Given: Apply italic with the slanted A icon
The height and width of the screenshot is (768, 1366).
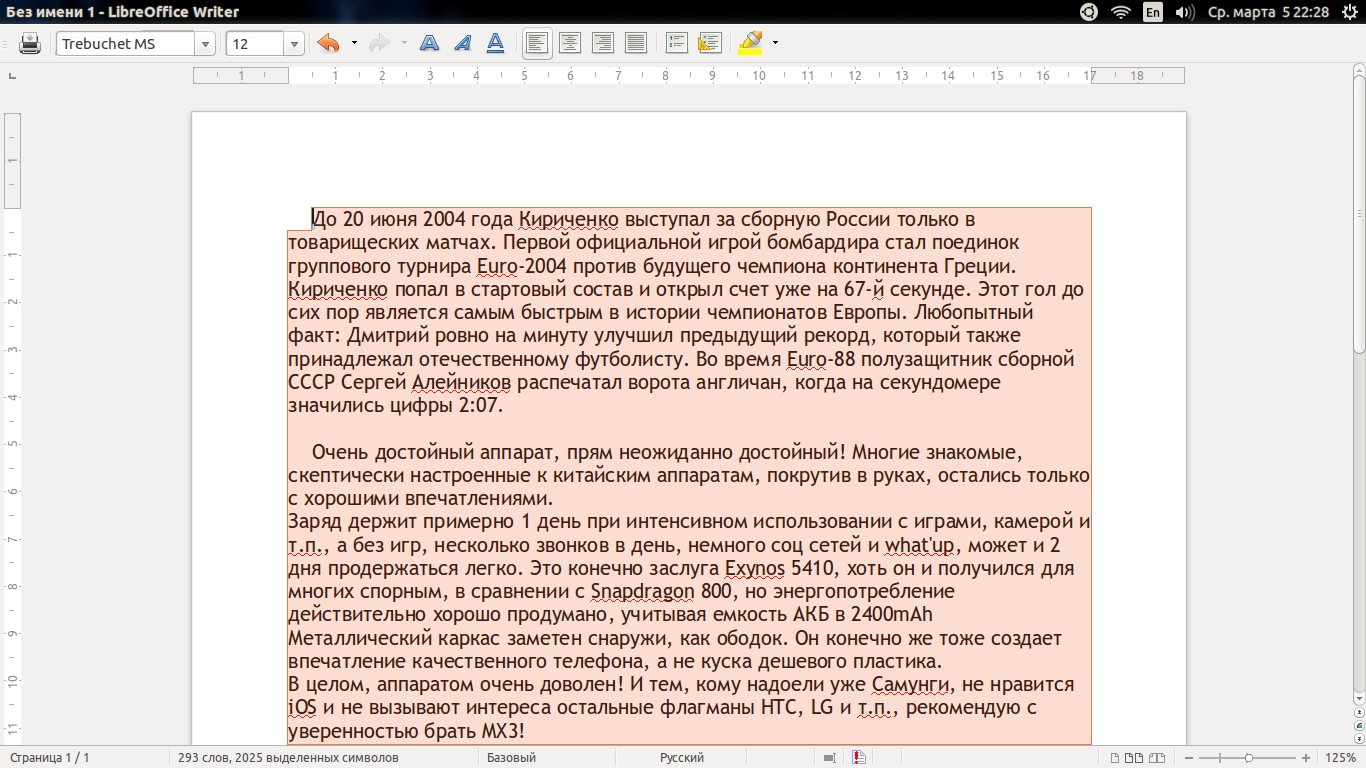Looking at the screenshot, I should point(462,43).
